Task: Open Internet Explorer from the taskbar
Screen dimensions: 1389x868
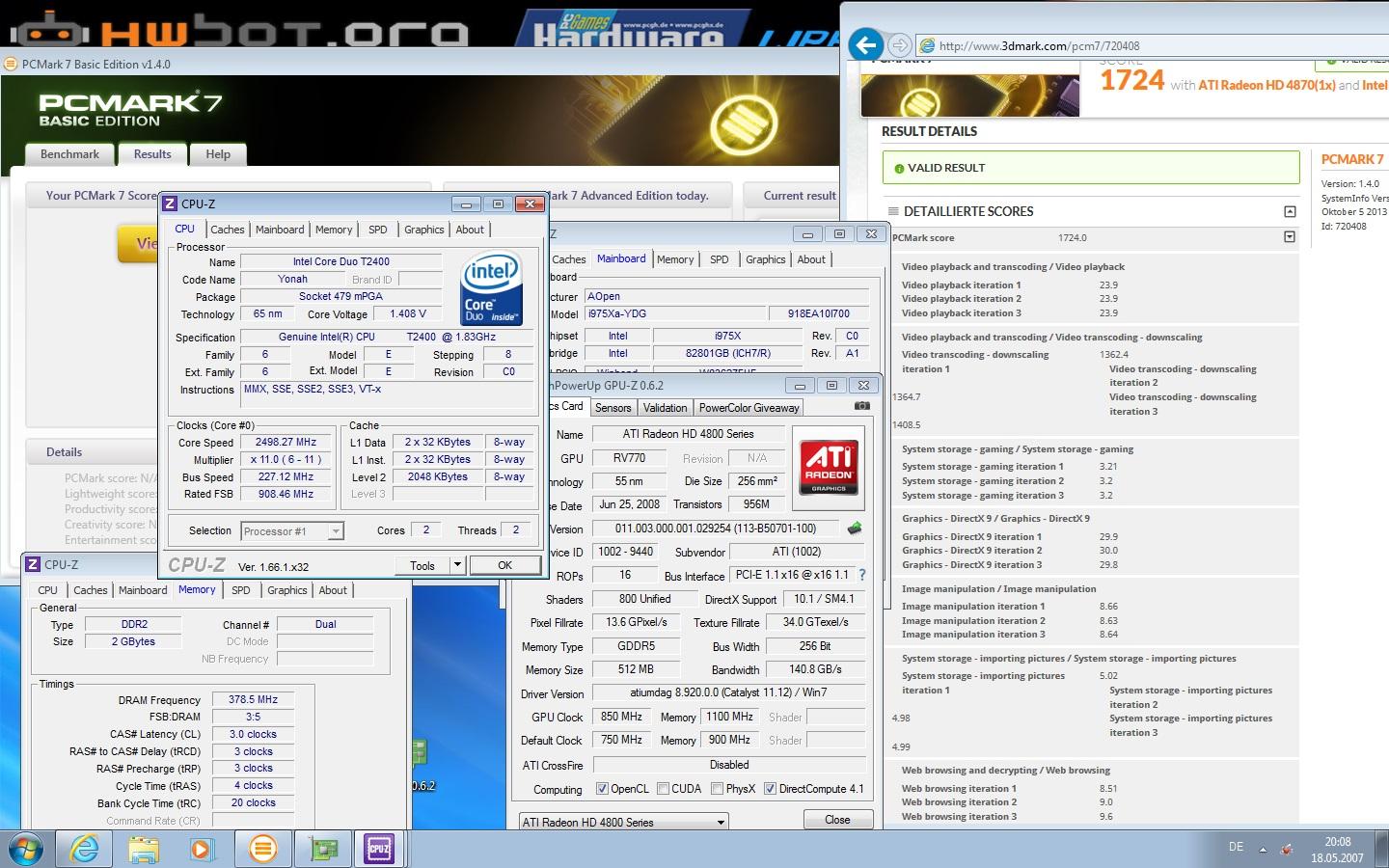Action: point(86,849)
